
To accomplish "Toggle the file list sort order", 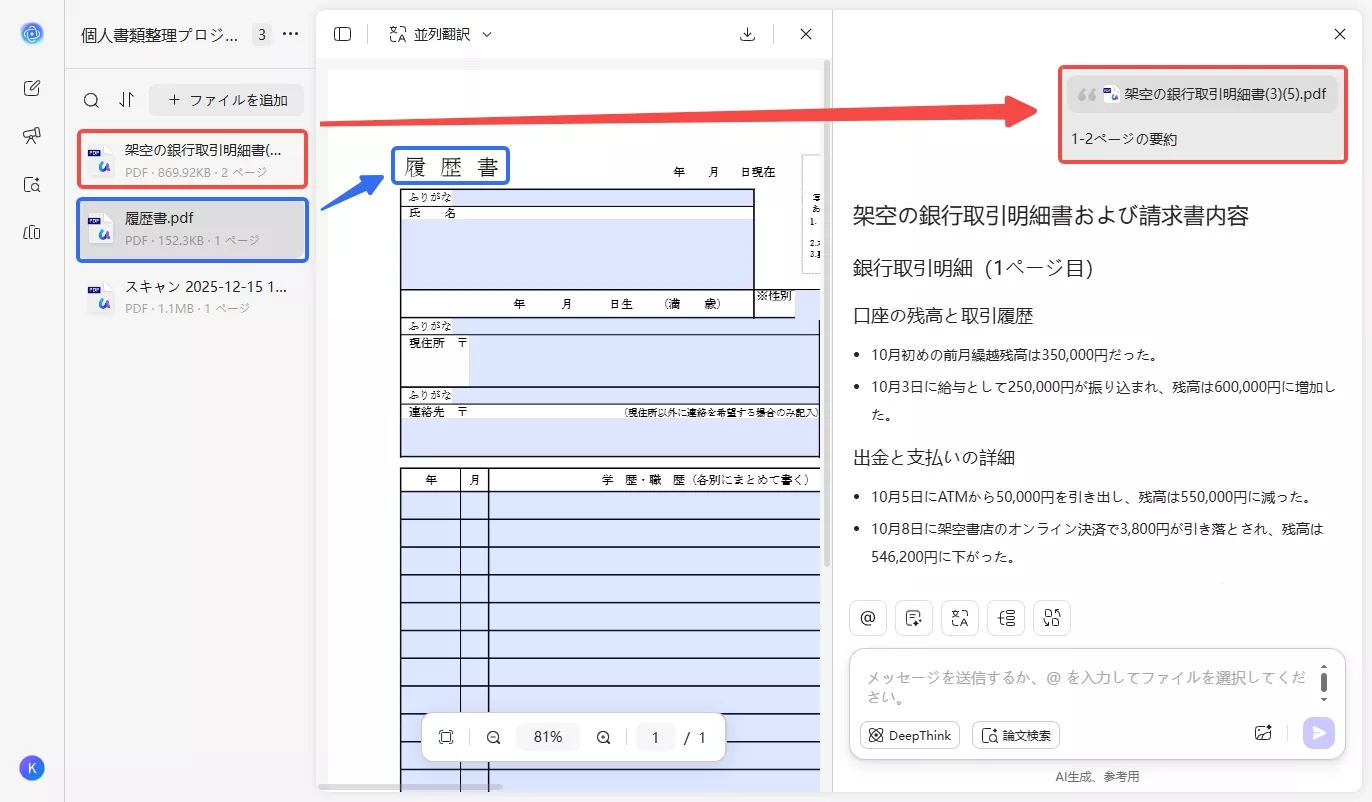I will (126, 100).
